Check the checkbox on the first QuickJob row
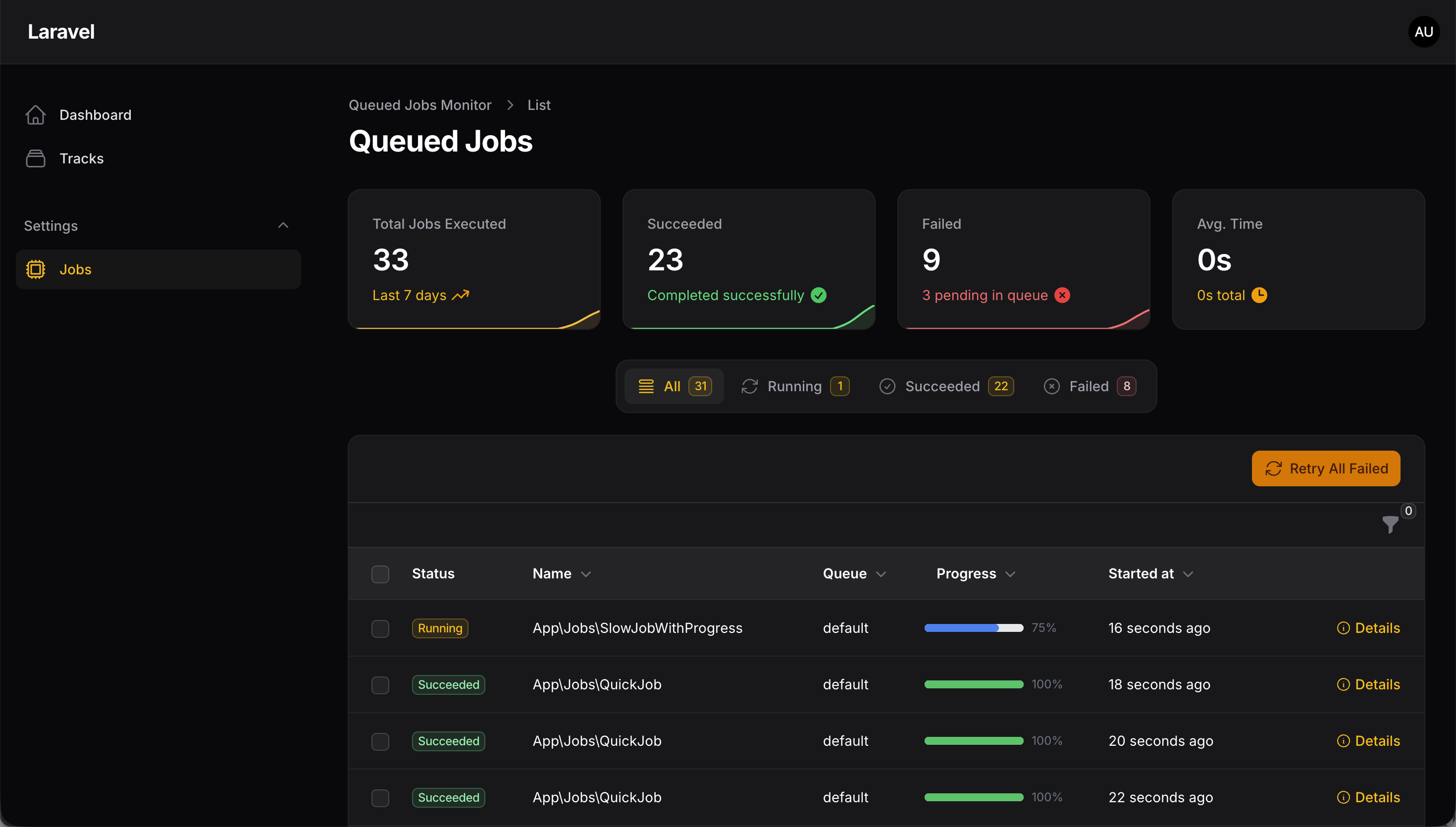Viewport: 1456px width, 827px height. coord(380,685)
